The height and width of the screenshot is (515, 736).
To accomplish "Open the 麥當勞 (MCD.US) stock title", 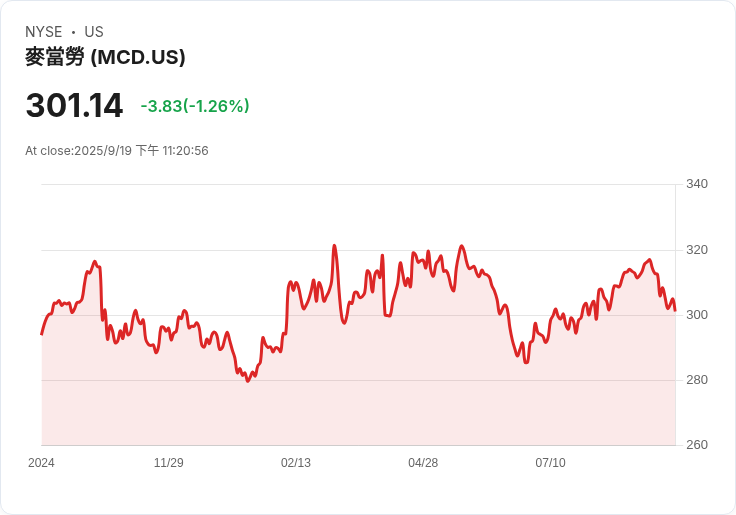I will click(105, 58).
